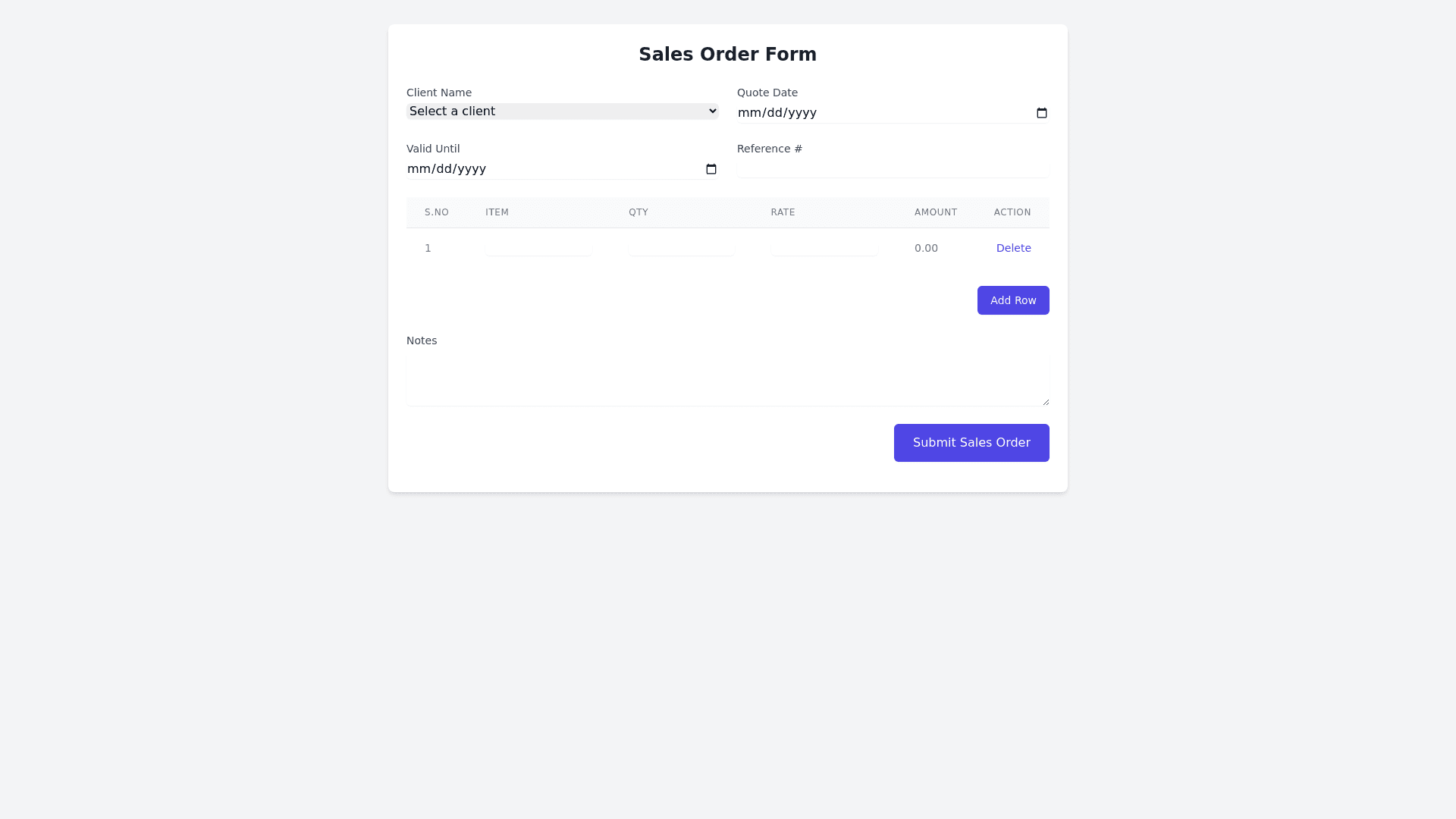Open the Client Name dropdown
Image resolution: width=1456 pixels, height=819 pixels.
(x=562, y=111)
